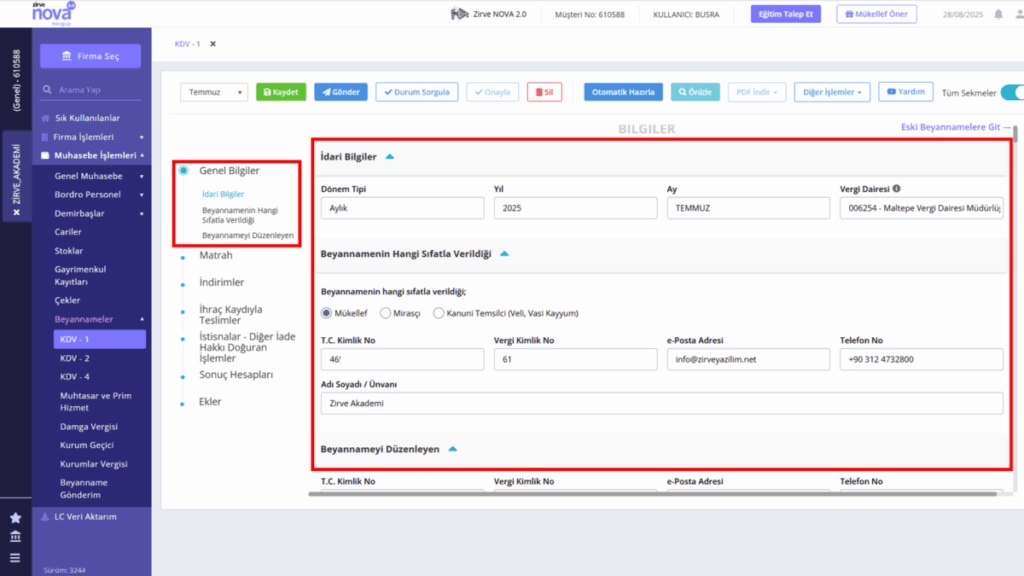1024x576 pixels.
Task: Close the KDV - 1 tab
Action: [x=213, y=44]
